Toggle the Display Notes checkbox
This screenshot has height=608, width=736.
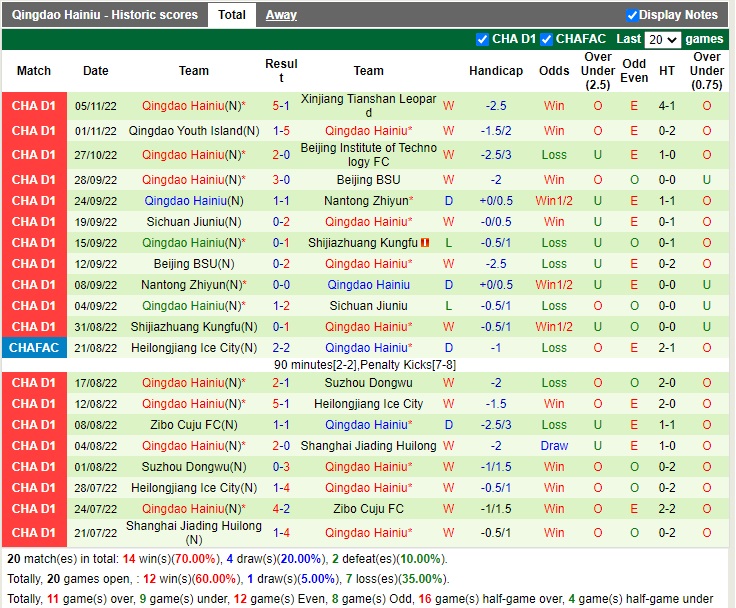[632, 15]
